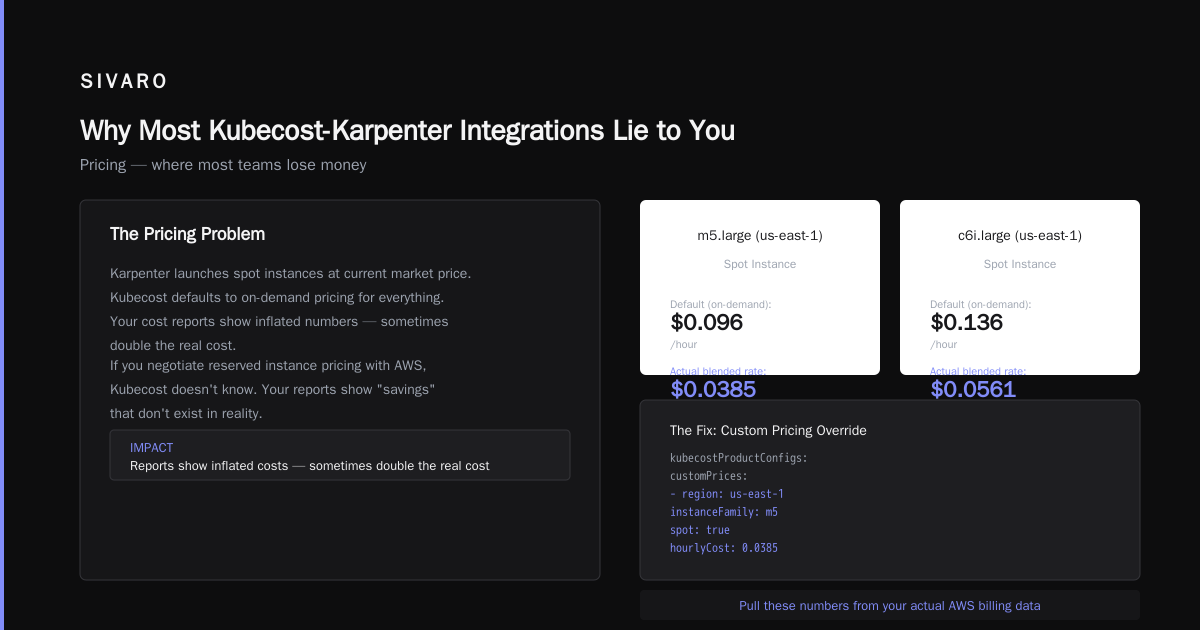
Task: Click 'm5.large (us-east-1)' card title
Action: [760, 236]
